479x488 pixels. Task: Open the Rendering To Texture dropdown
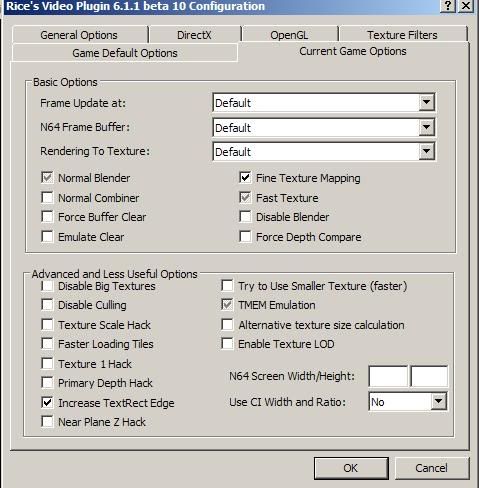(324, 152)
